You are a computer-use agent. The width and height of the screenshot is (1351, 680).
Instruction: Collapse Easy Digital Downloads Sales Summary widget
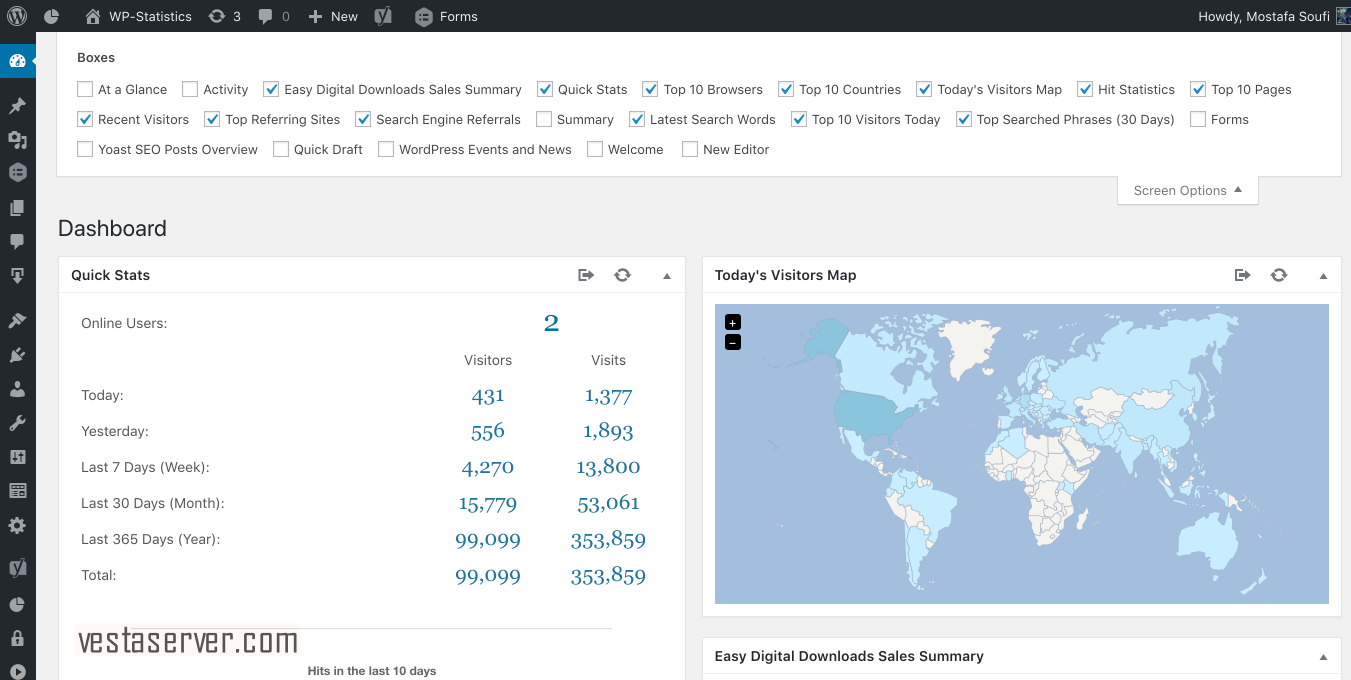(1323, 657)
